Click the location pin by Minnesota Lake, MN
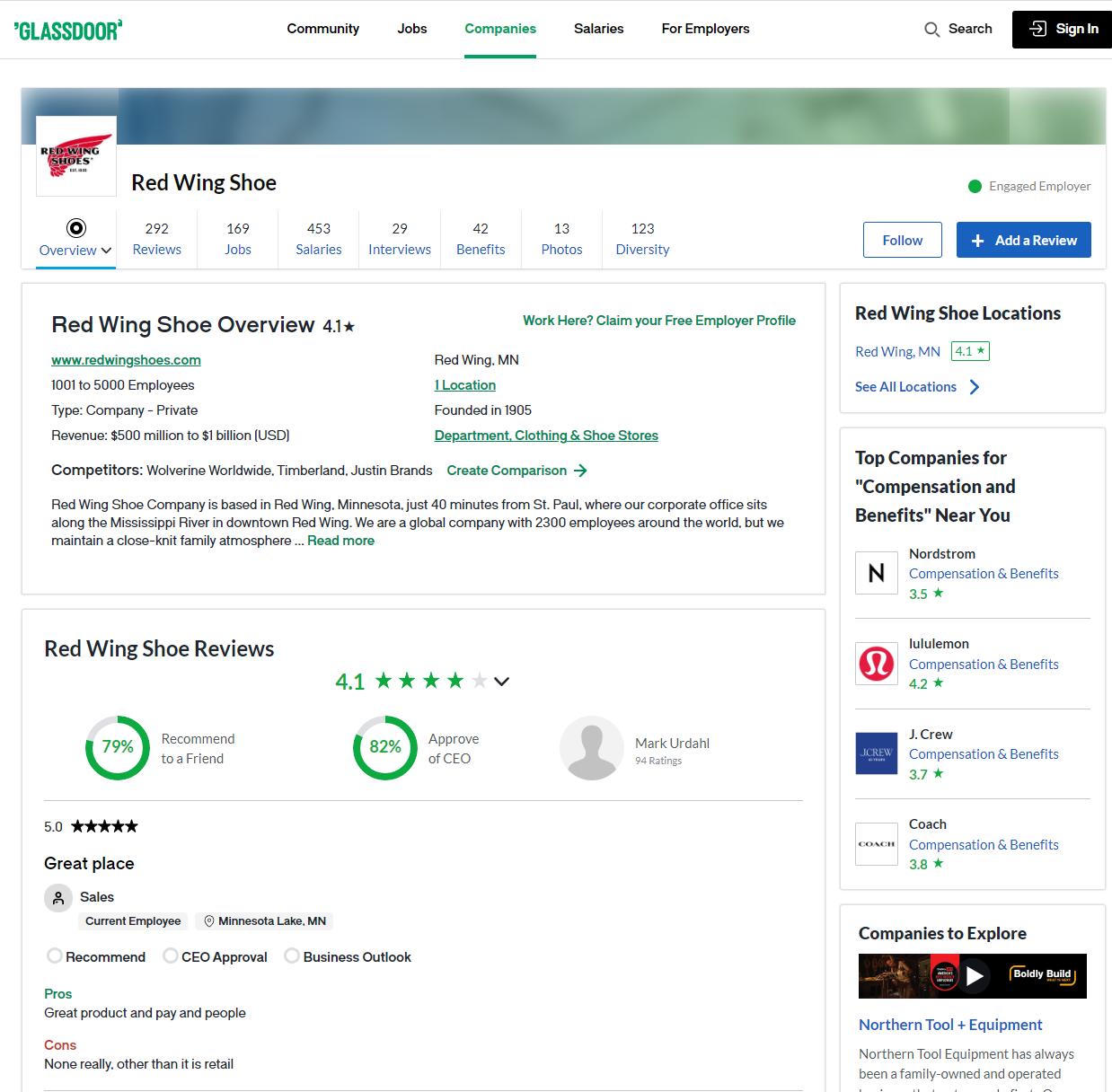The height and width of the screenshot is (1092, 1112). tap(209, 921)
